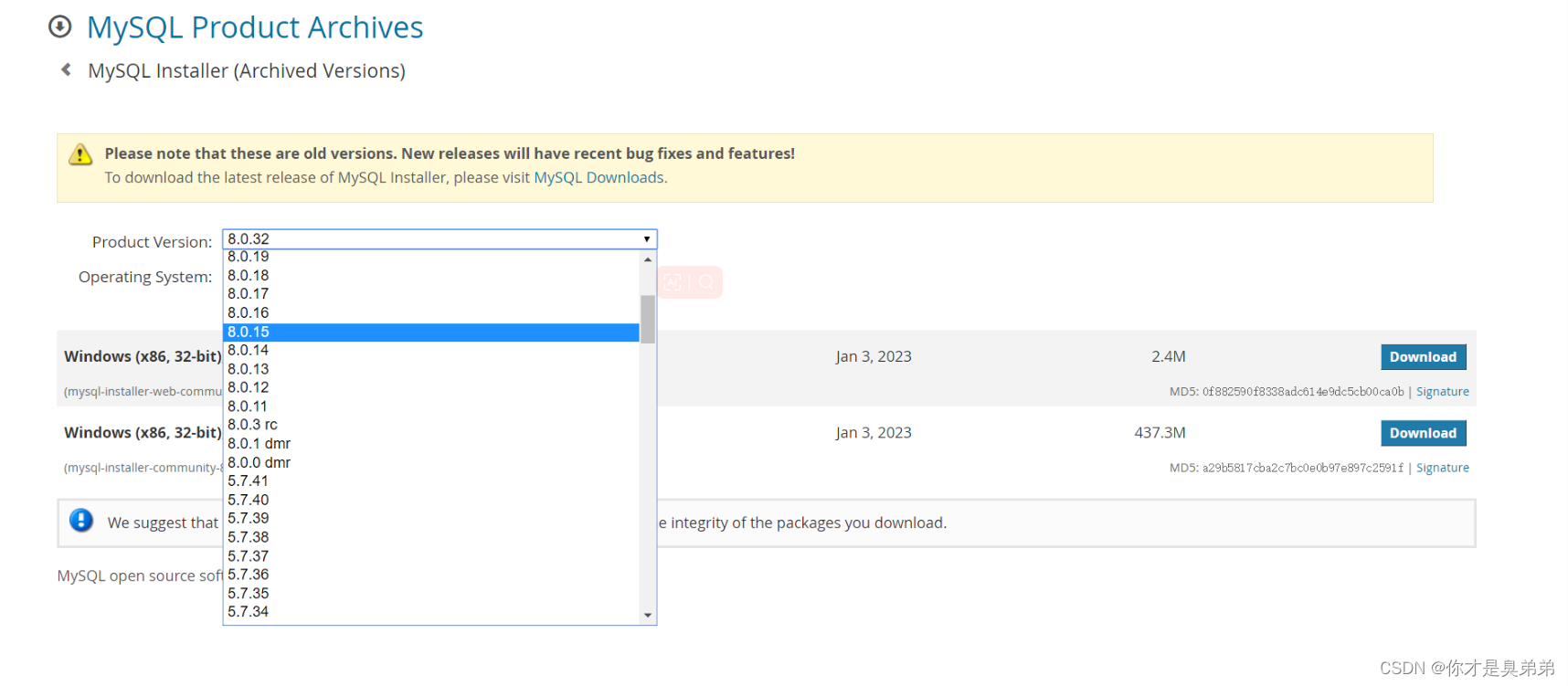
Task: Click the 2.4M file size value
Action: [1169, 356]
